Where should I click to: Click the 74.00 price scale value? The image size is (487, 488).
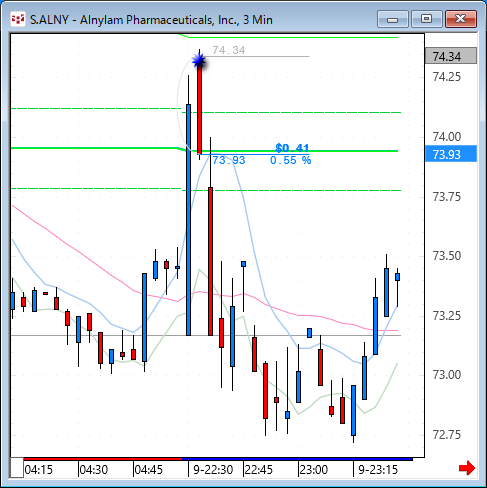click(x=447, y=137)
